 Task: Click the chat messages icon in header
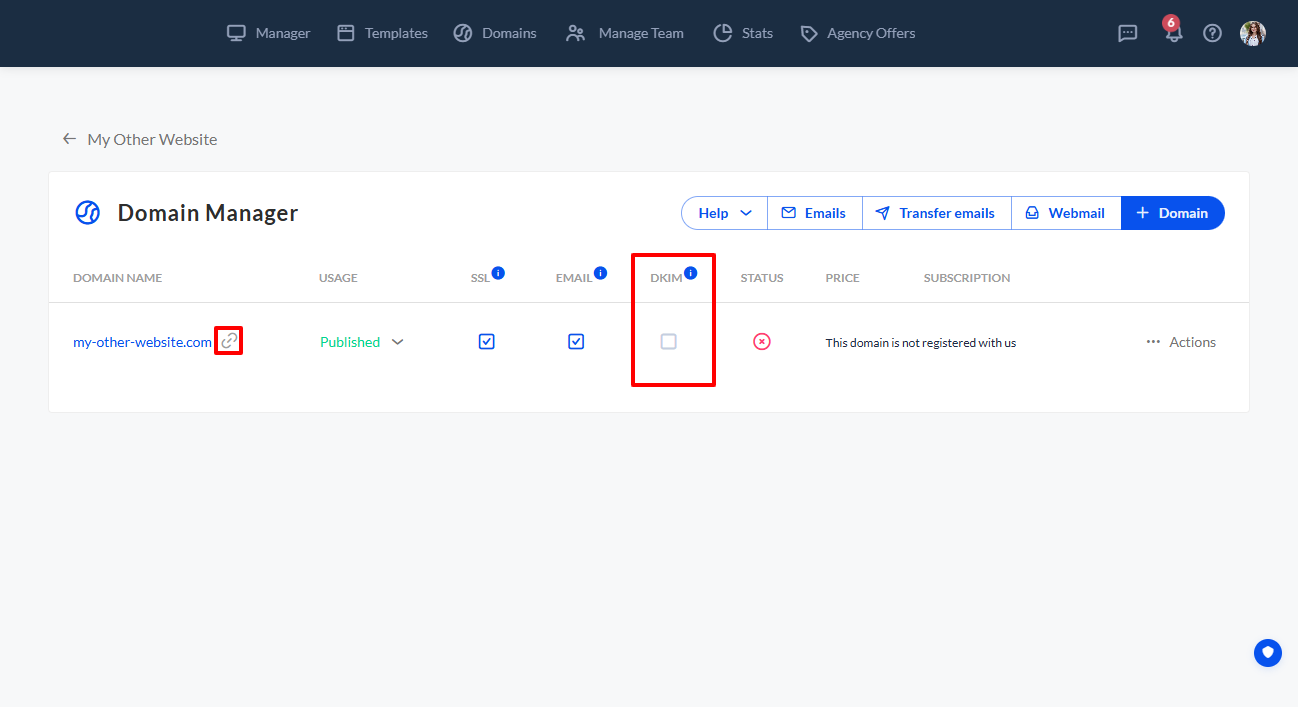coord(1127,33)
